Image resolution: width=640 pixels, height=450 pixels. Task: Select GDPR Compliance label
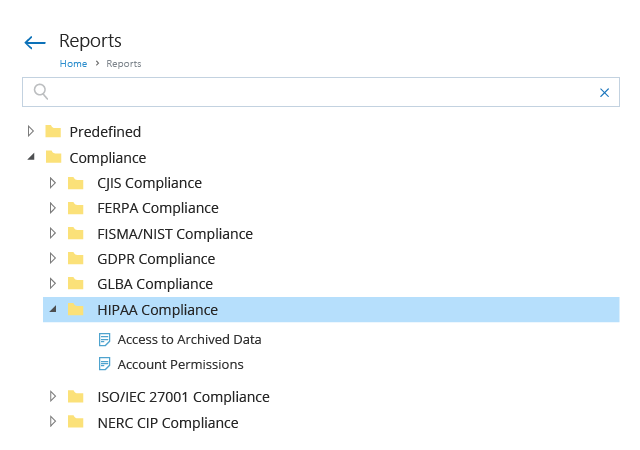[156, 259]
